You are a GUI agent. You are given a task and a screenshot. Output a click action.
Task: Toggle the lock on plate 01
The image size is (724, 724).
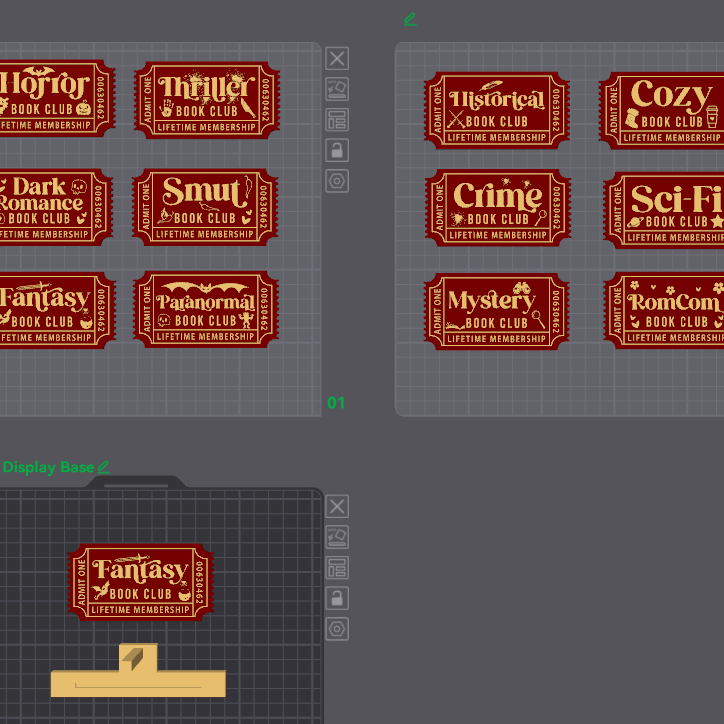(337, 151)
